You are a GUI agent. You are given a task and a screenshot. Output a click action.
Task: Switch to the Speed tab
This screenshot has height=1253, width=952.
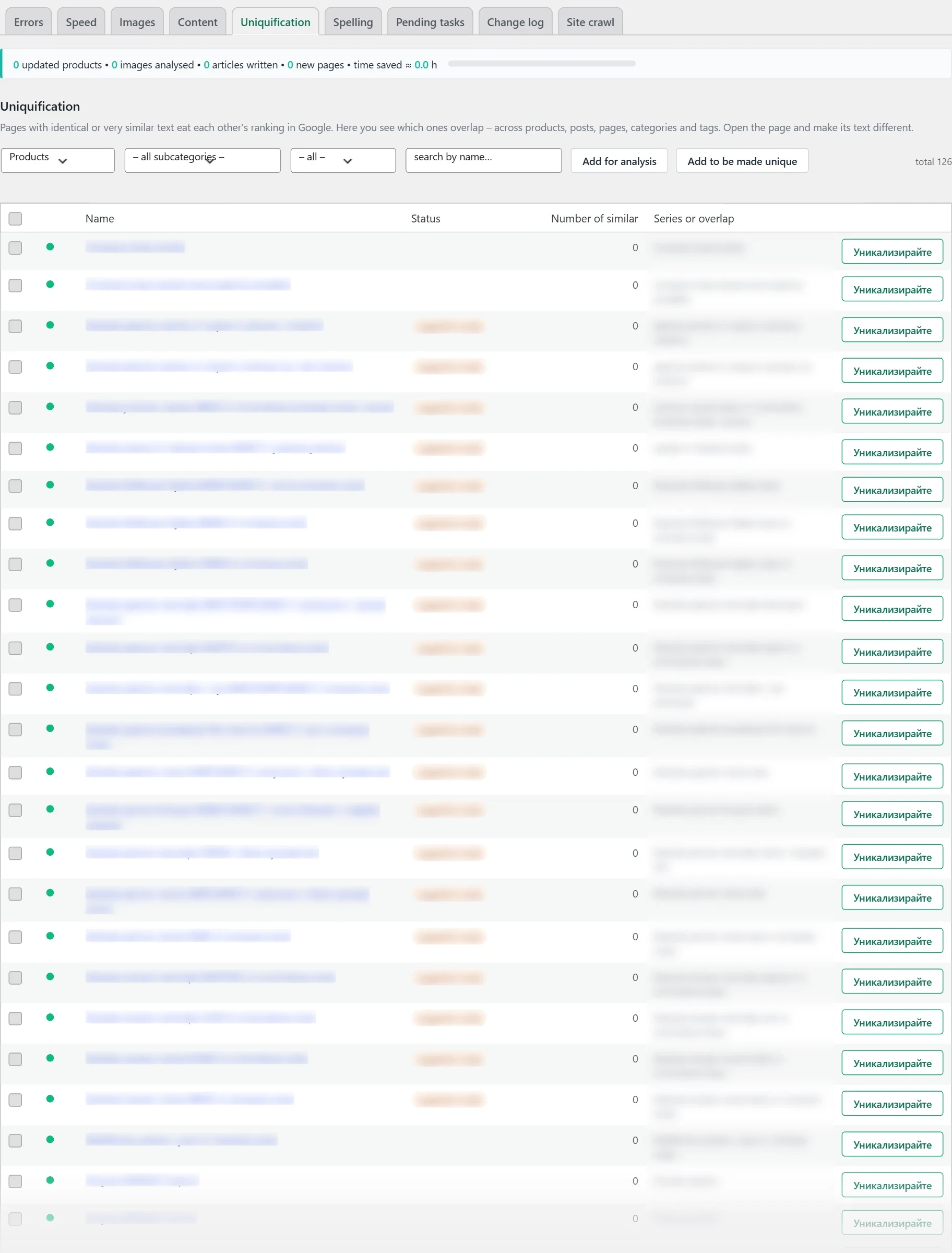point(81,22)
